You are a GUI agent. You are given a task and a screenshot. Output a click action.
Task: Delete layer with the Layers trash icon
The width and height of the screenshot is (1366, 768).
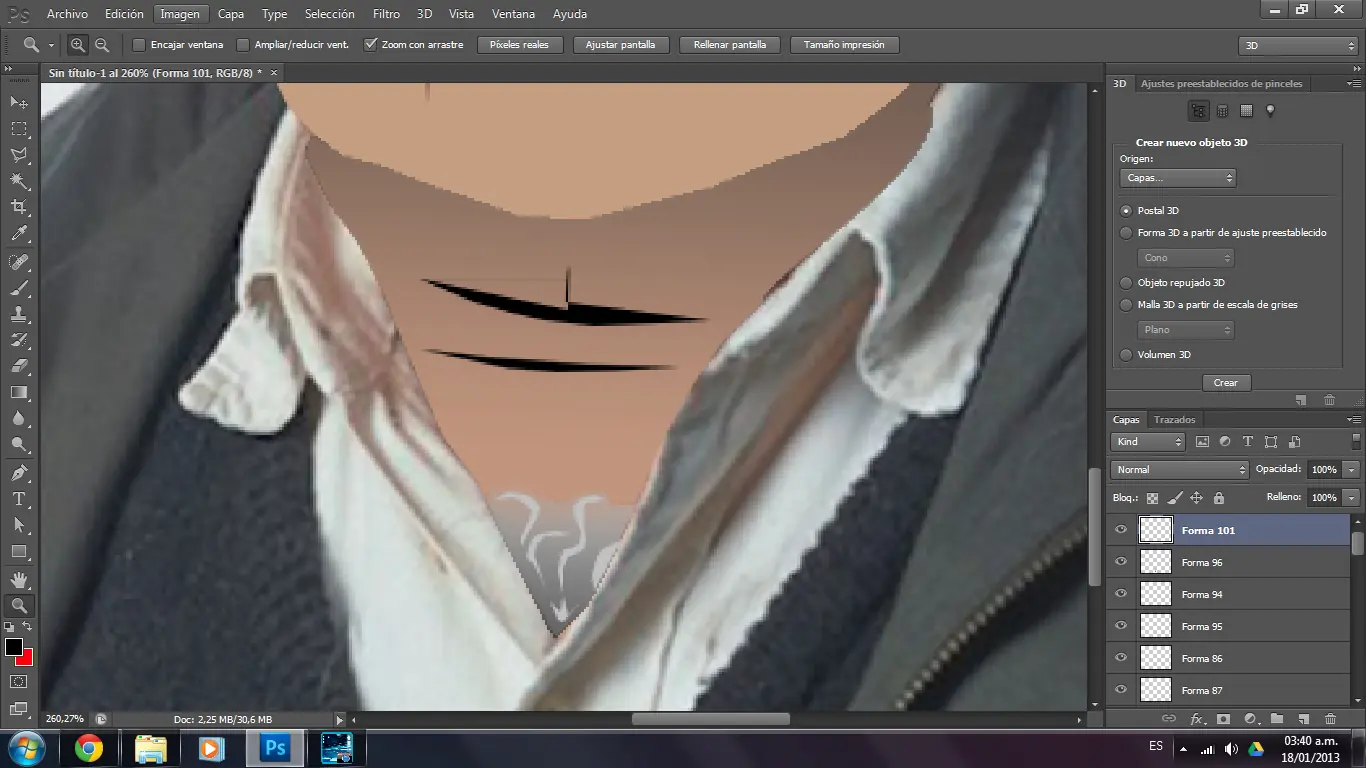coord(1330,719)
